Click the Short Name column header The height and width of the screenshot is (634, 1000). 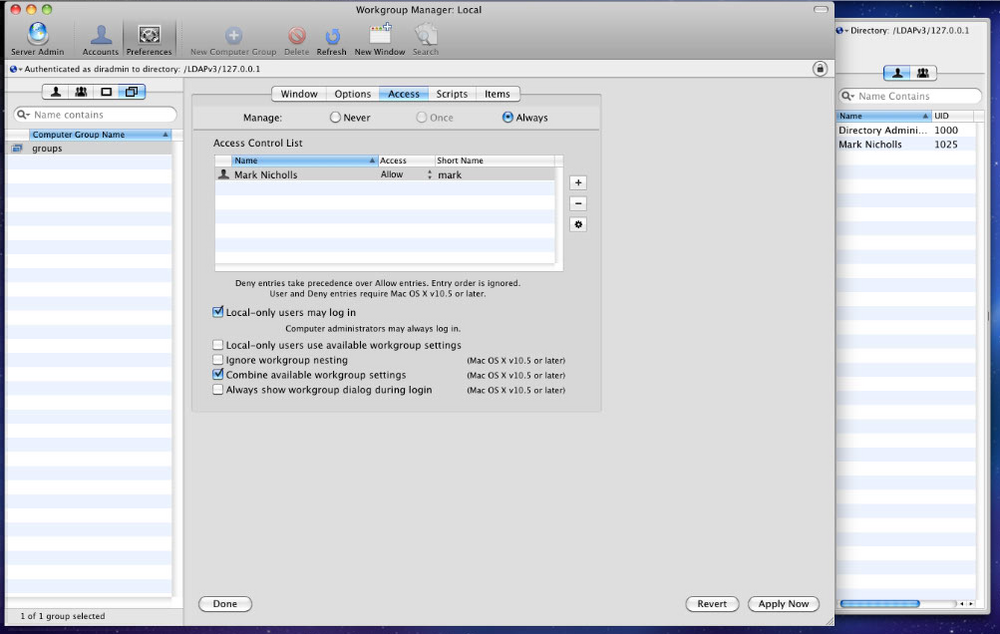point(494,161)
